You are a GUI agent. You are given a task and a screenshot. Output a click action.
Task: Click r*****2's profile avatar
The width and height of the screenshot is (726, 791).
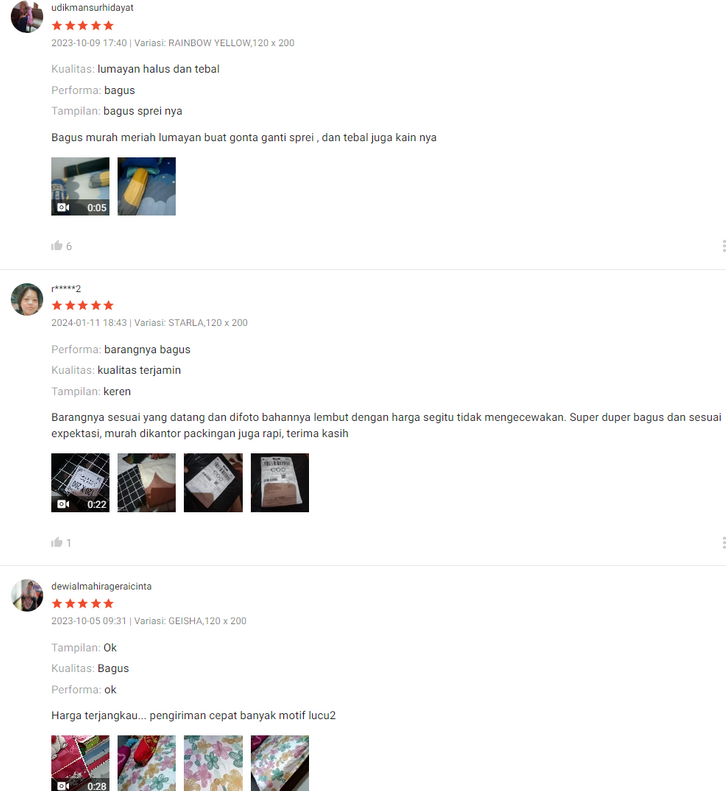tap(27, 299)
